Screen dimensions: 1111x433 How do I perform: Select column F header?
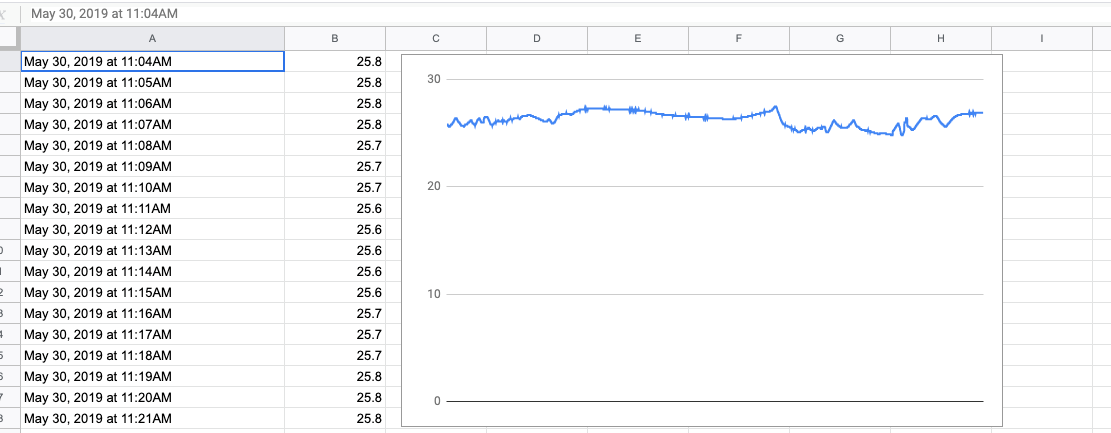click(739, 39)
